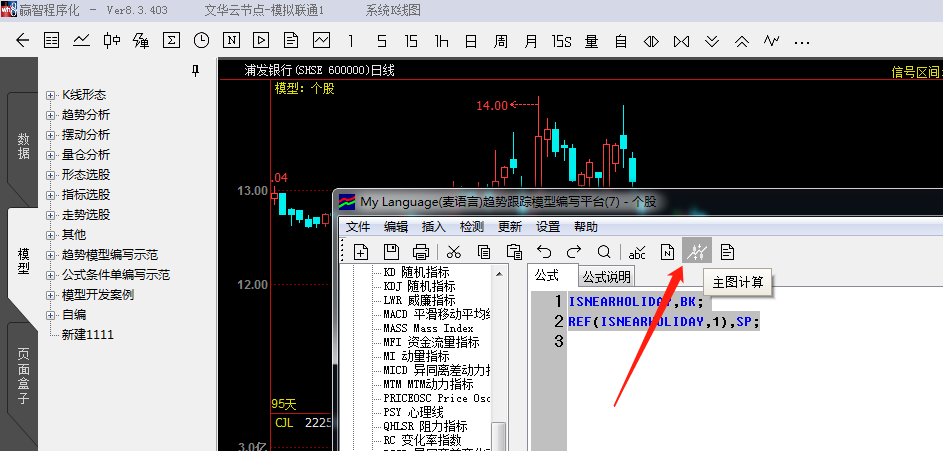Click the back arrow in main toolbar
The image size is (943, 451).
[x=22, y=41]
